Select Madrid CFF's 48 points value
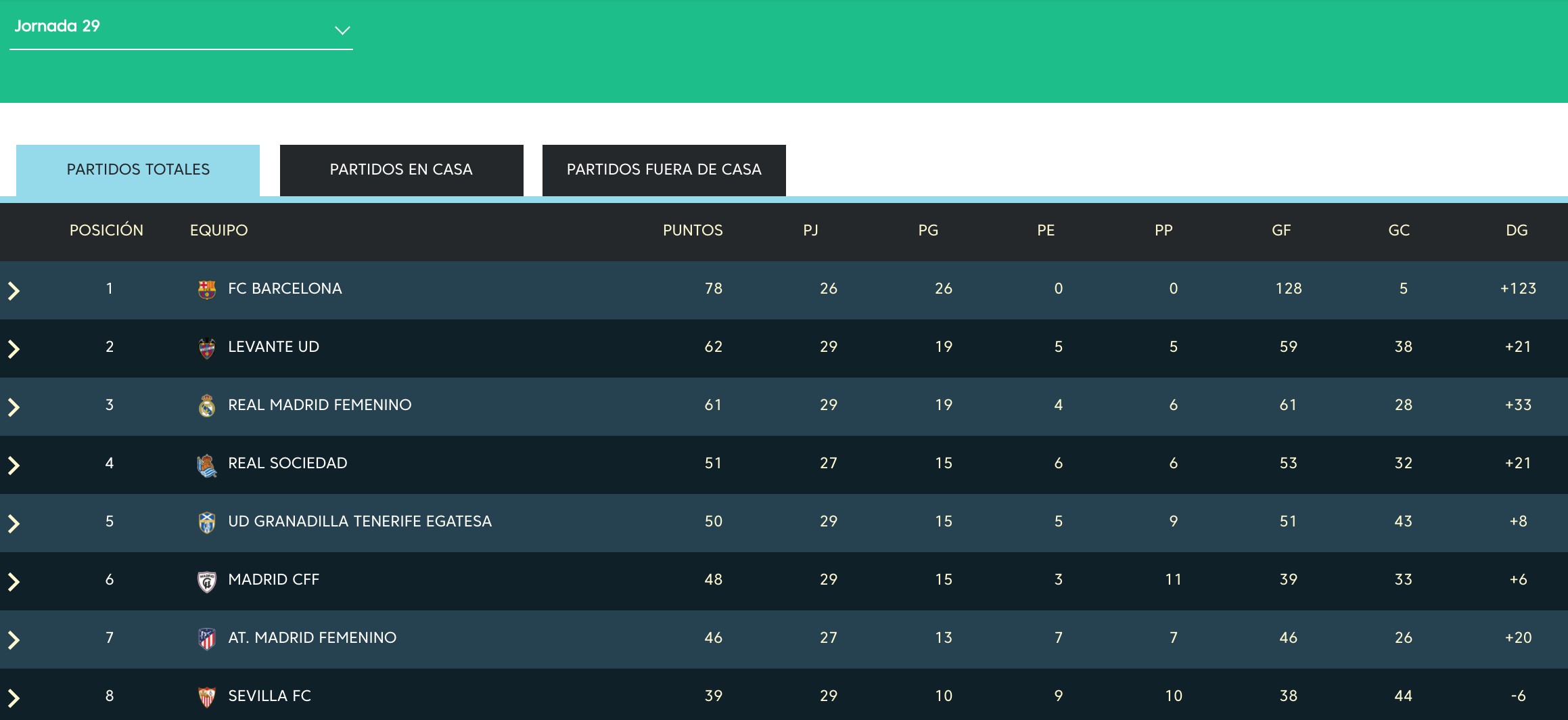Image resolution: width=1568 pixels, height=720 pixels. tap(714, 580)
